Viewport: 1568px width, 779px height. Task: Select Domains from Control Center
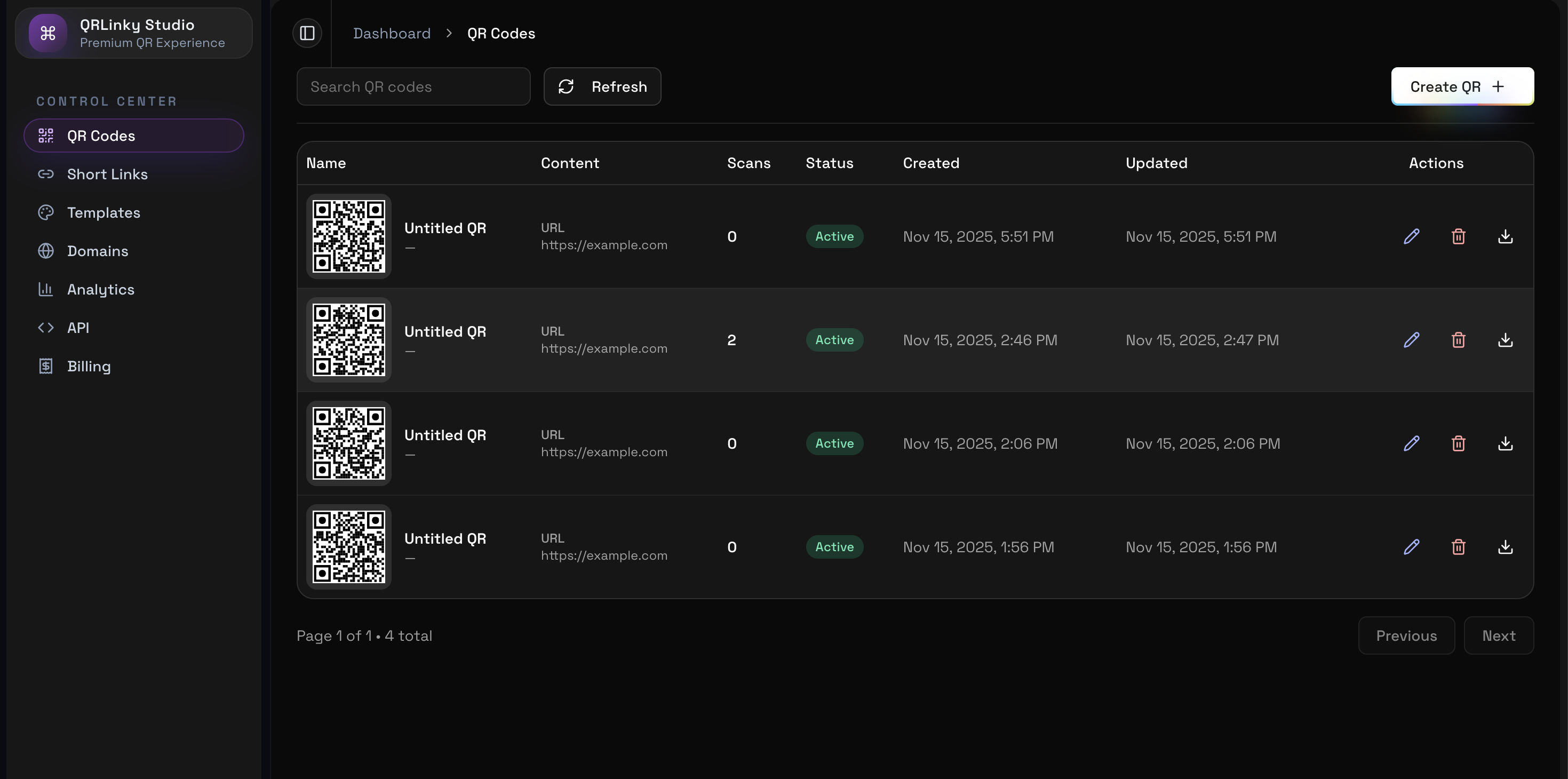pyautogui.click(x=98, y=251)
